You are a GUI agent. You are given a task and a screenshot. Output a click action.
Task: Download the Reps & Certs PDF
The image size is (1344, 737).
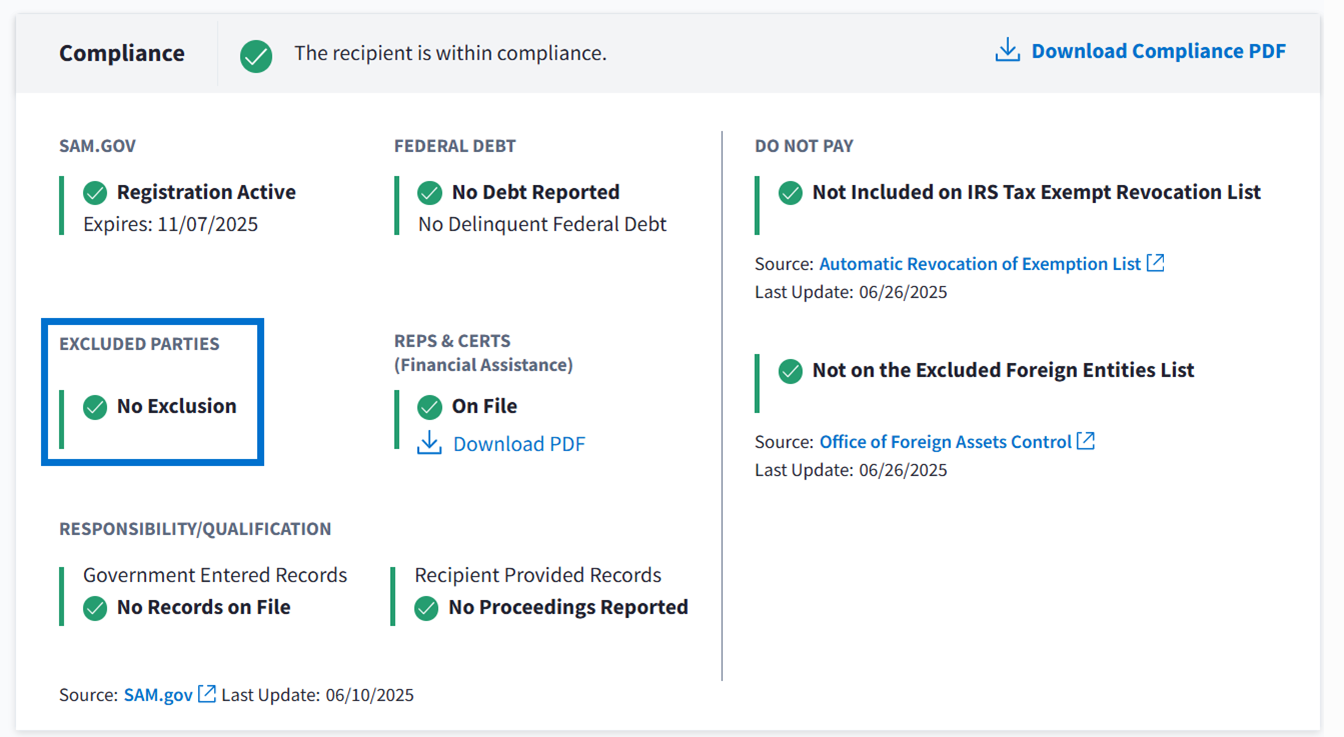click(518, 444)
